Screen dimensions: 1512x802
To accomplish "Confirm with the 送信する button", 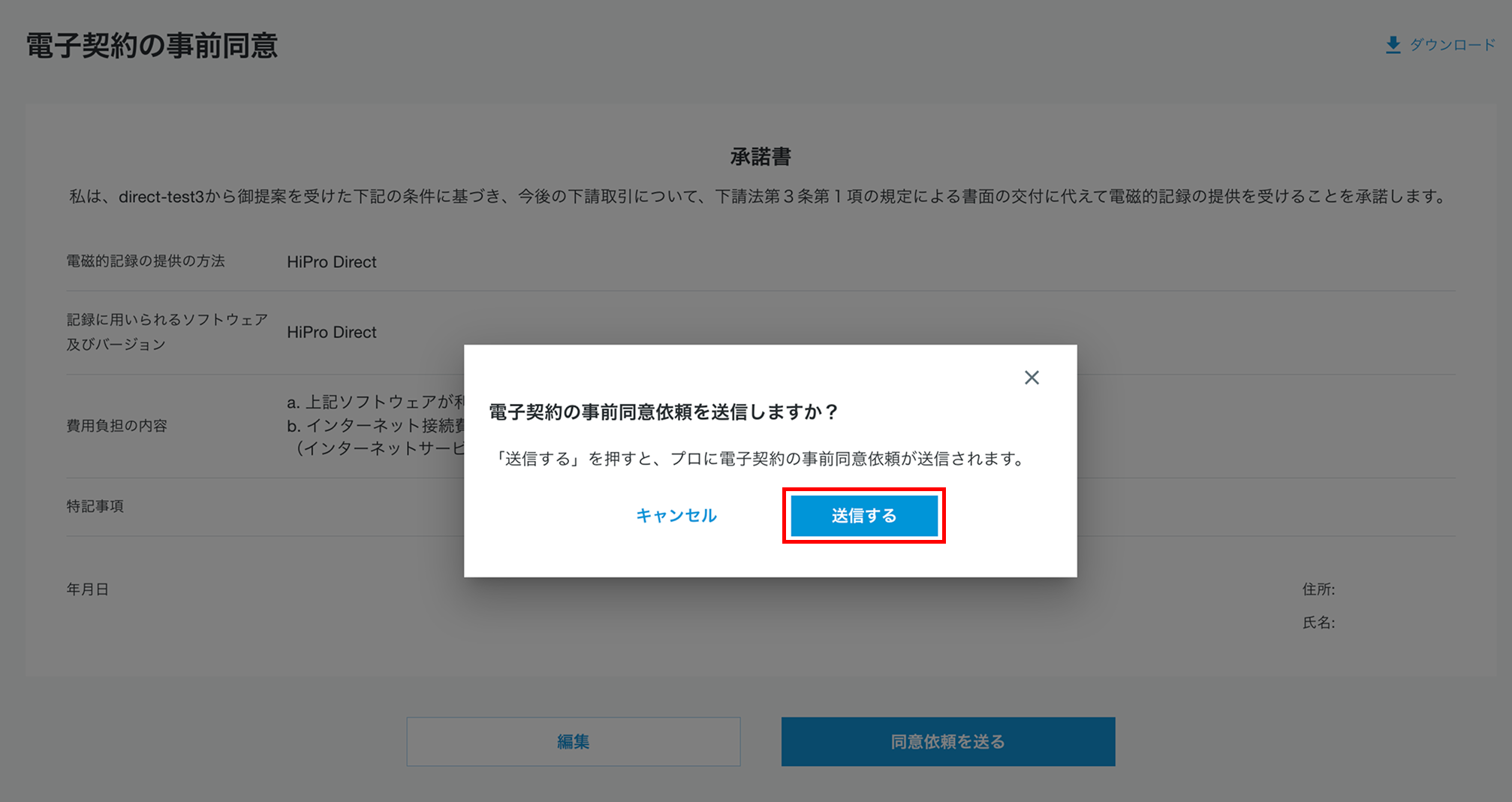I will (864, 516).
